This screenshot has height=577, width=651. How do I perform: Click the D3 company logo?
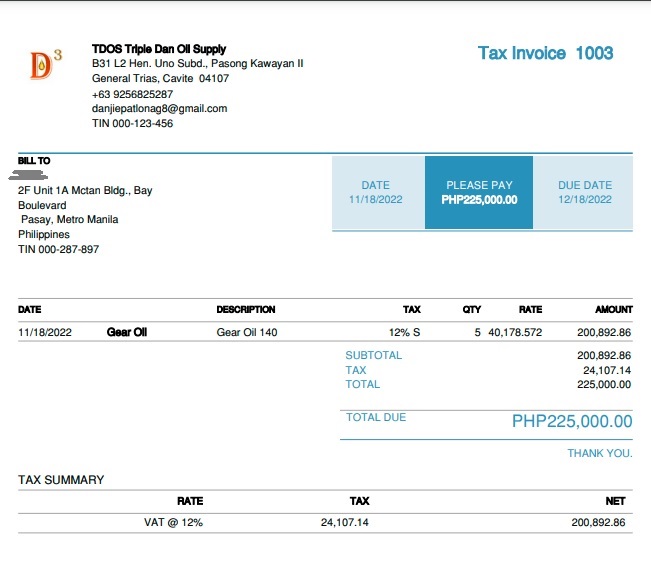coord(45,65)
